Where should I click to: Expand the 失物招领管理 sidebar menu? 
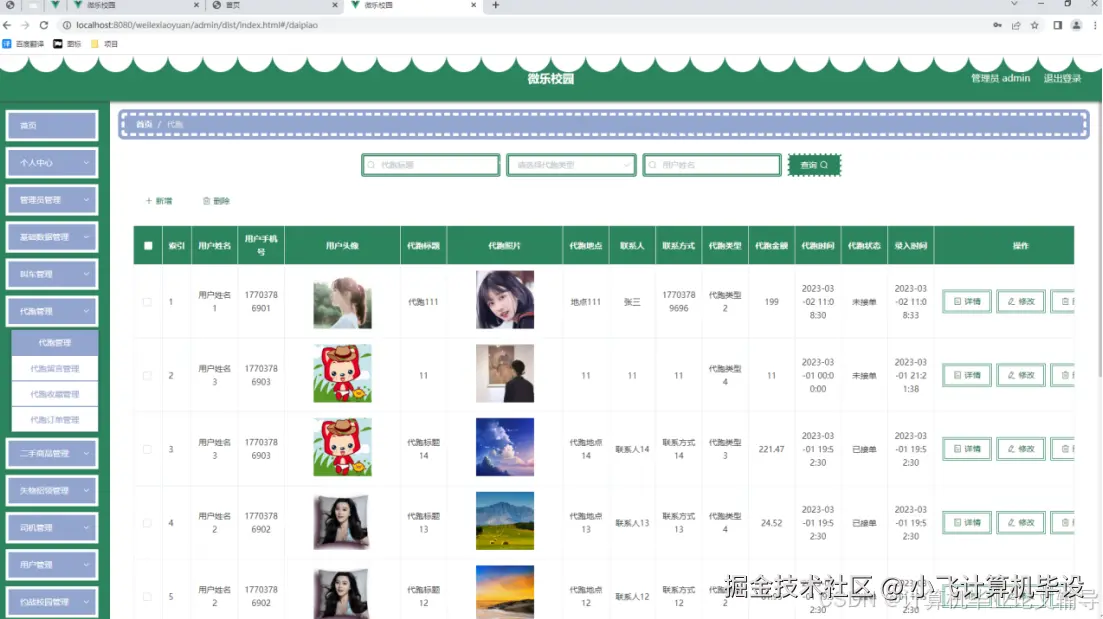[x=52, y=490]
